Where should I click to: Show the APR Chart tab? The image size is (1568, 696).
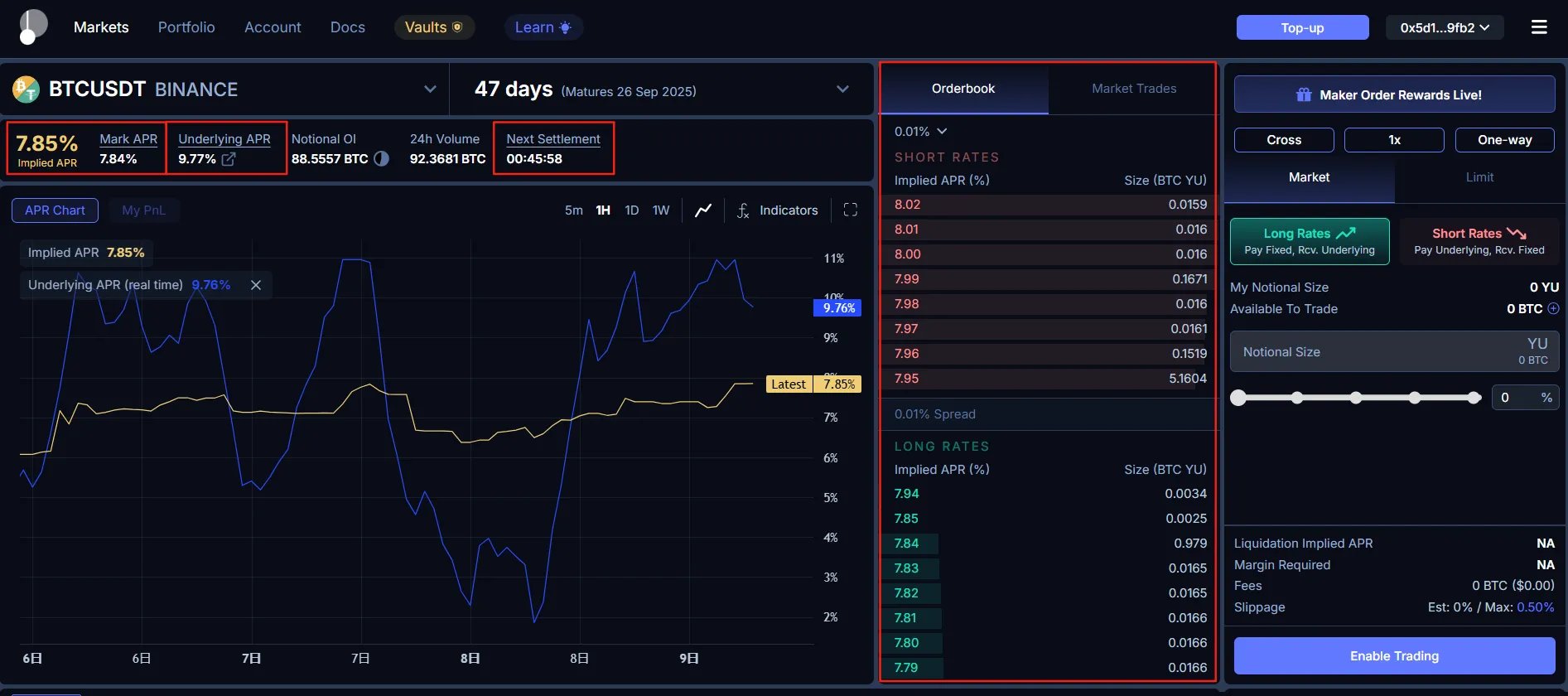point(55,210)
